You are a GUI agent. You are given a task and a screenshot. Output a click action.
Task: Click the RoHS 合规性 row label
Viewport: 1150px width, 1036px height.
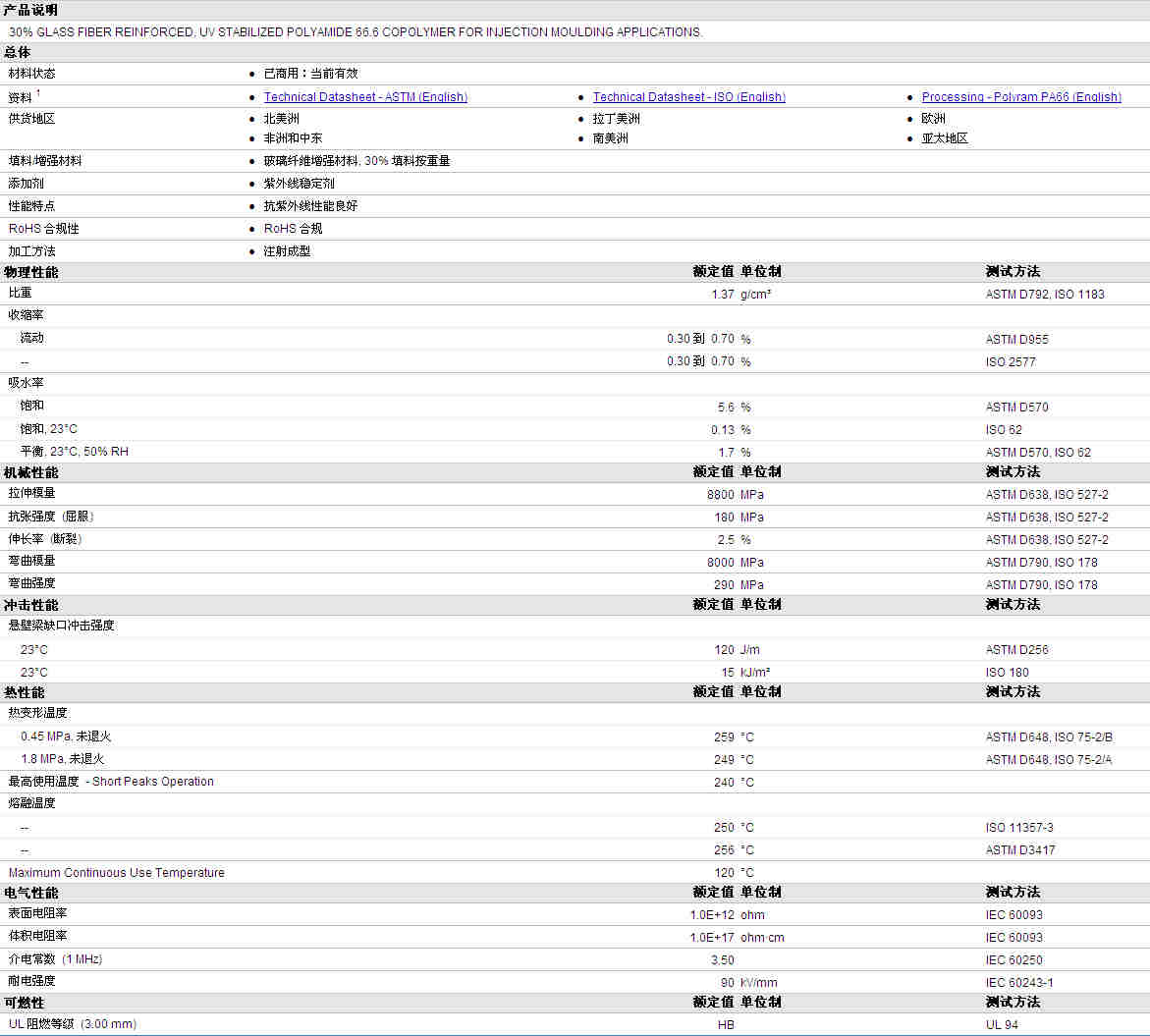coord(43,229)
